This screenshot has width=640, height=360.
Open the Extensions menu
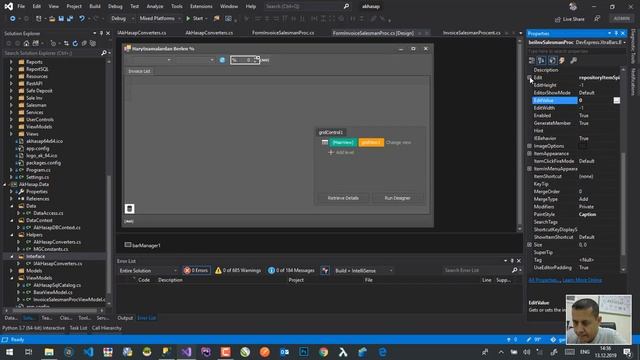(201, 7)
